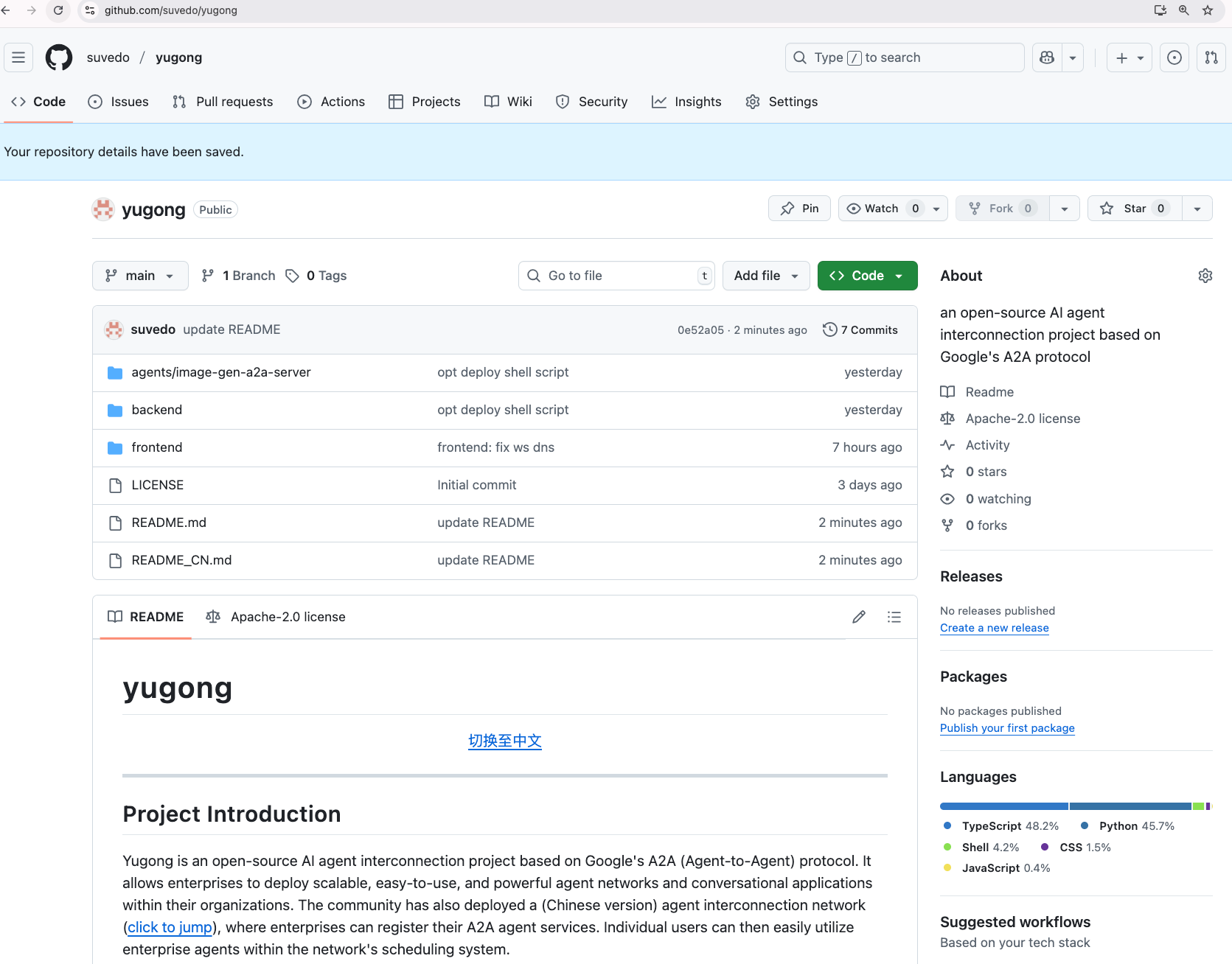This screenshot has height=964, width=1232.
Task: Click the TypeScript segment of language bar
Action: coord(1004,806)
